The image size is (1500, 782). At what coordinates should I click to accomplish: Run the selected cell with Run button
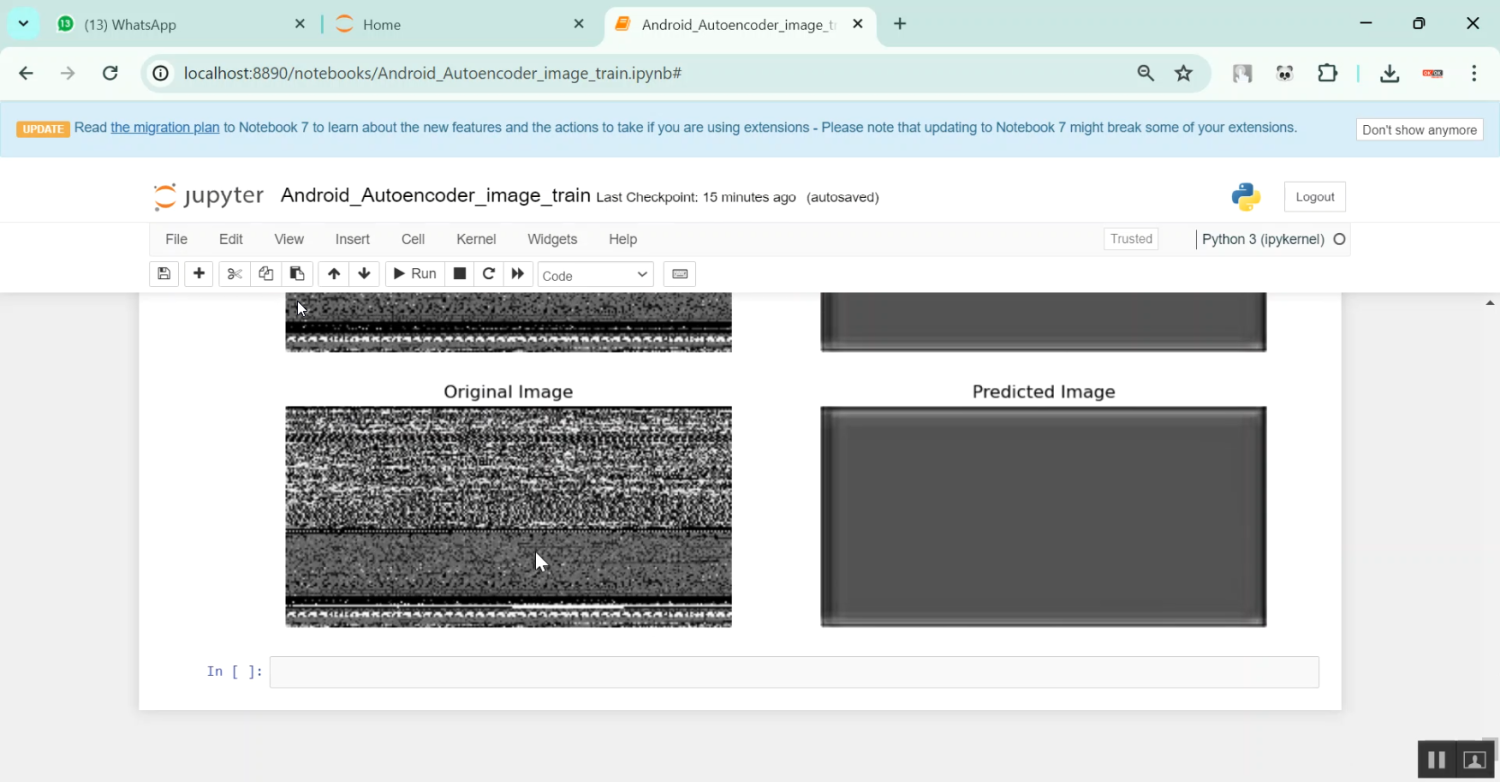[414, 273]
